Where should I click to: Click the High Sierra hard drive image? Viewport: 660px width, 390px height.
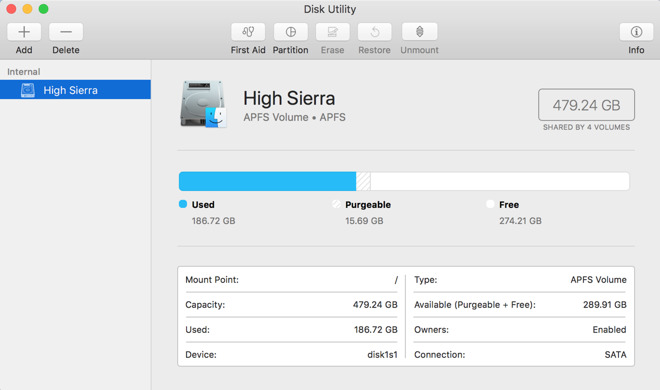[204, 104]
